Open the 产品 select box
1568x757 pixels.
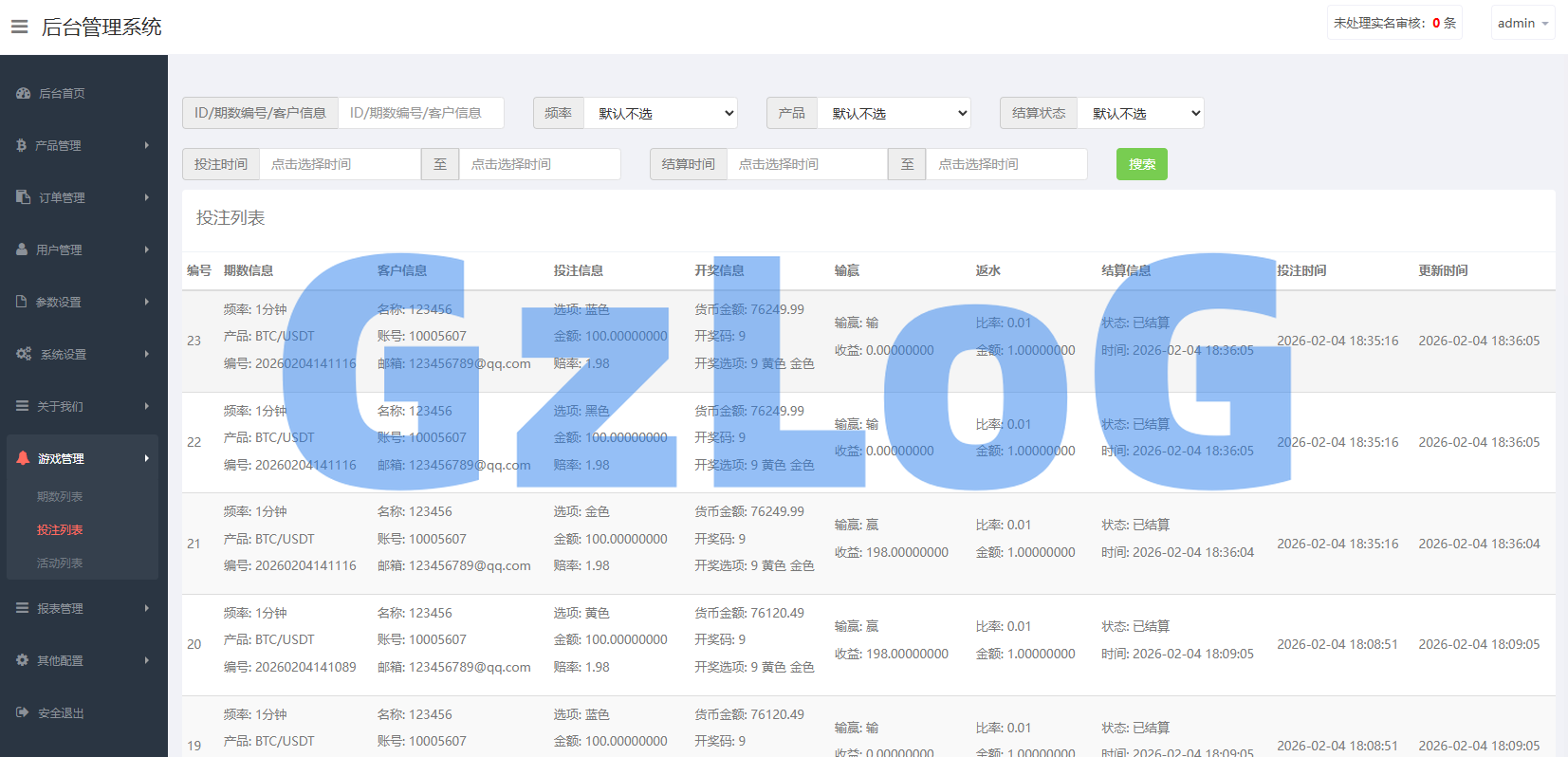(894, 113)
